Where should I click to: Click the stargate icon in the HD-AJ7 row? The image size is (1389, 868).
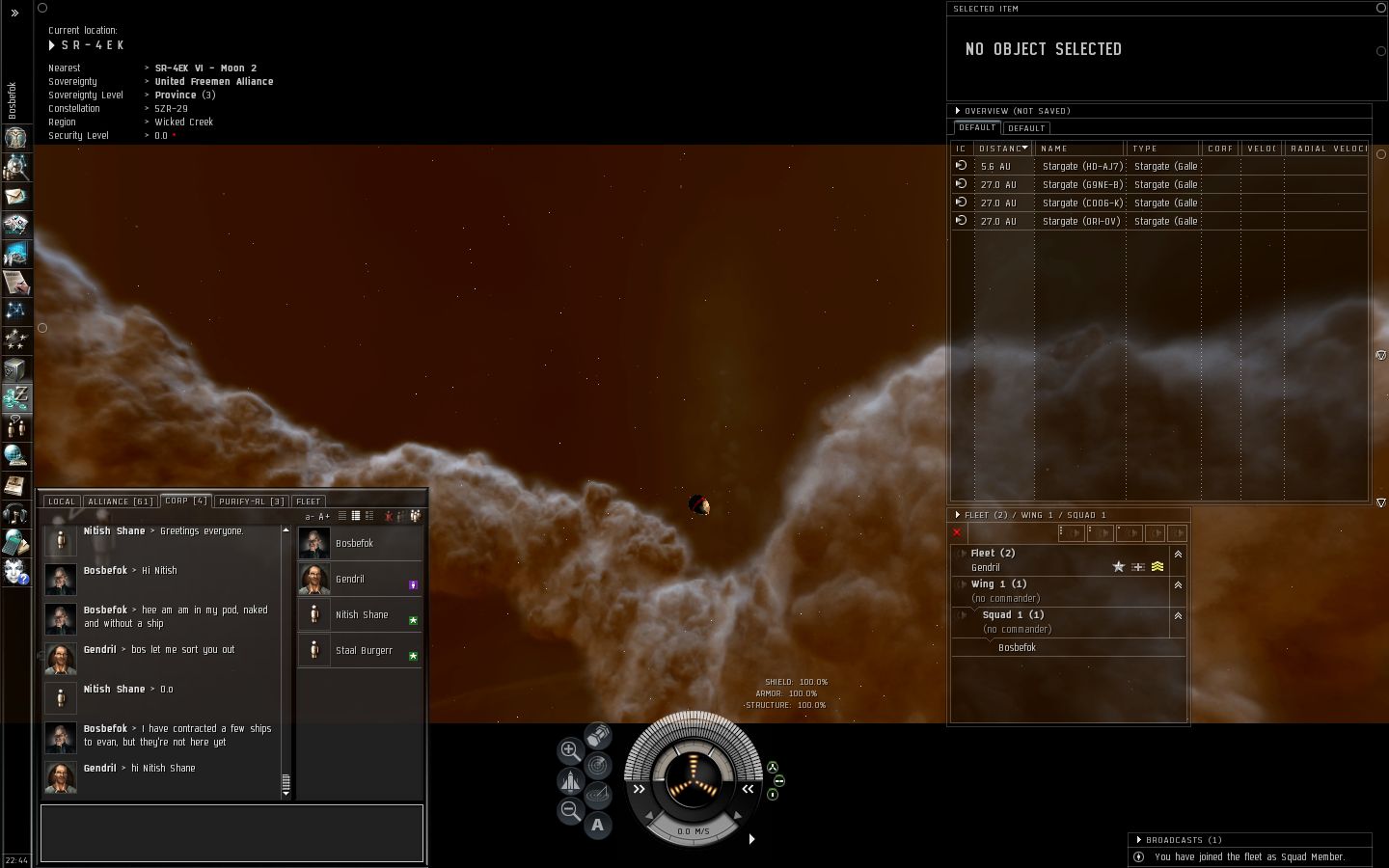(961, 166)
